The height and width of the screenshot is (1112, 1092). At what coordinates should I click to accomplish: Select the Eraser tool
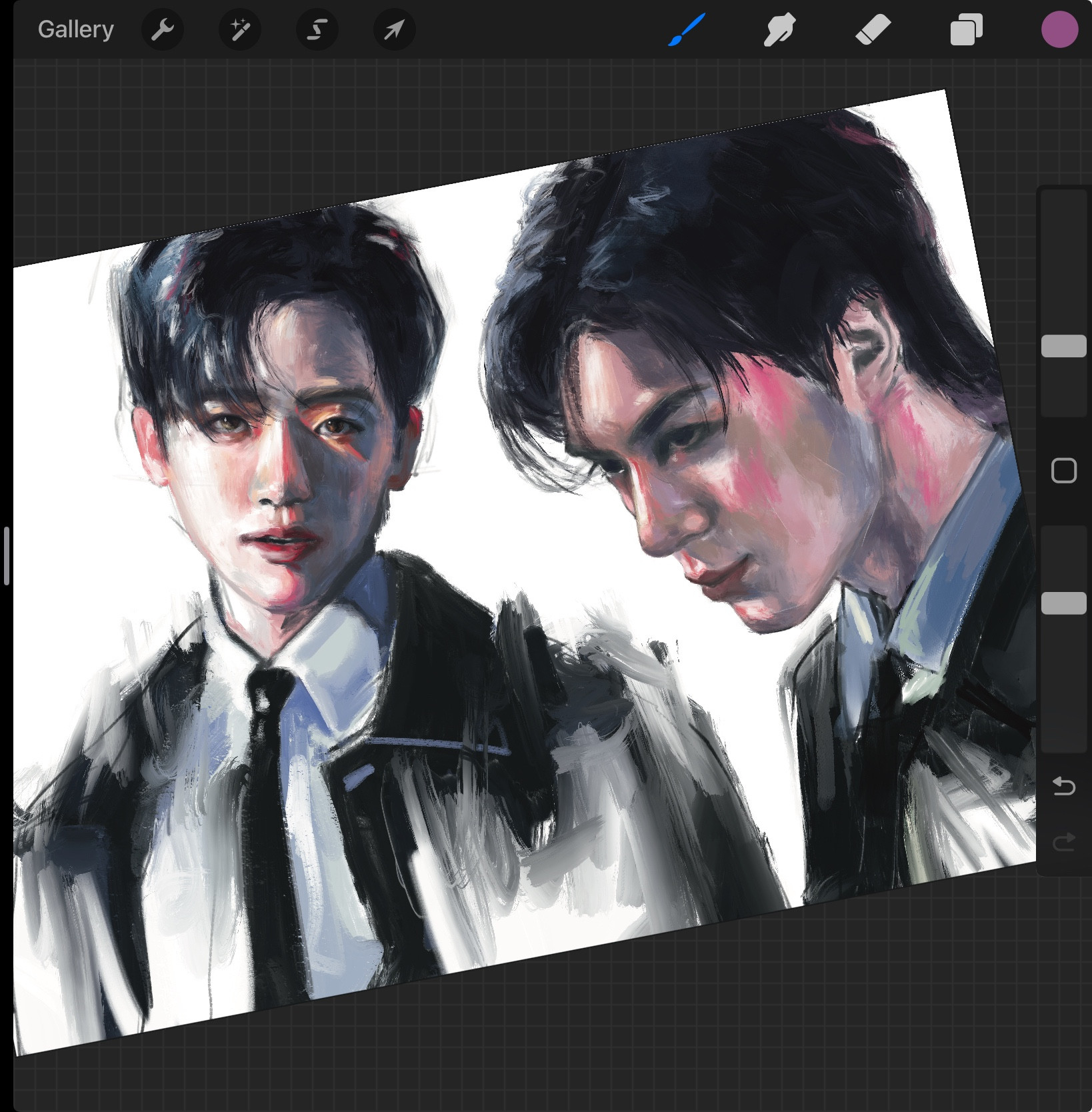873,30
